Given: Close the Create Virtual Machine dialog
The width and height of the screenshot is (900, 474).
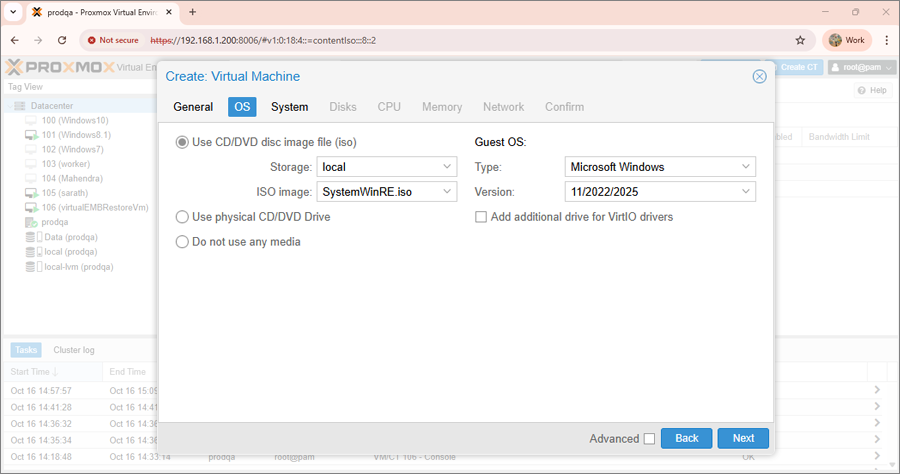Looking at the screenshot, I should pyautogui.click(x=759, y=76).
